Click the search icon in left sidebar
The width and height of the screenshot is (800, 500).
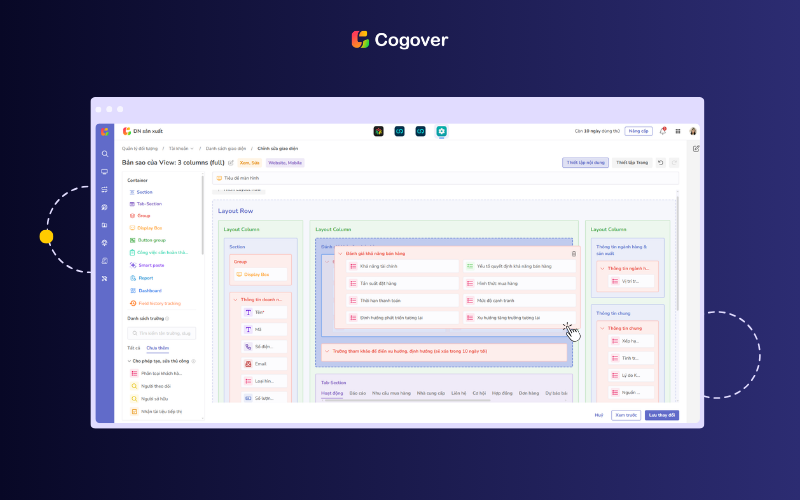pos(104,154)
